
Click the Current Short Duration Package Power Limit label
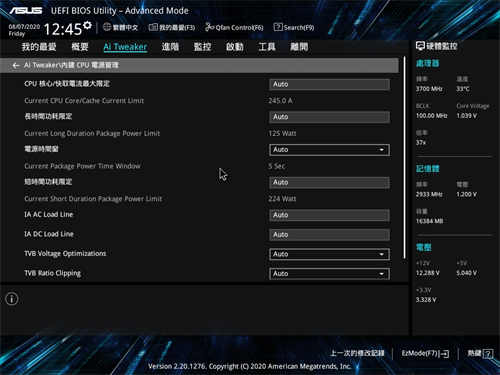coord(93,199)
